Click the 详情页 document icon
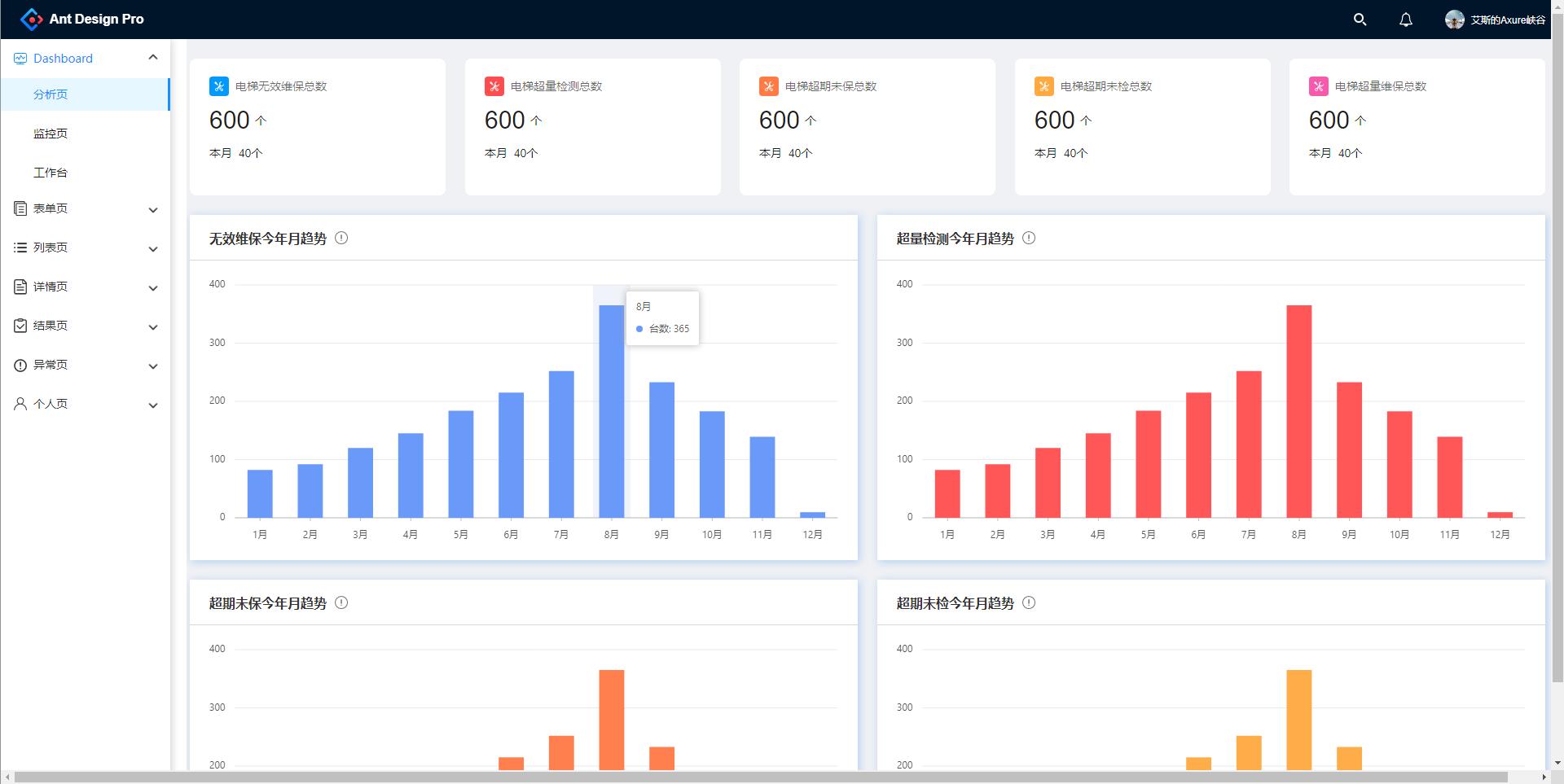1564x784 pixels. coord(20,287)
